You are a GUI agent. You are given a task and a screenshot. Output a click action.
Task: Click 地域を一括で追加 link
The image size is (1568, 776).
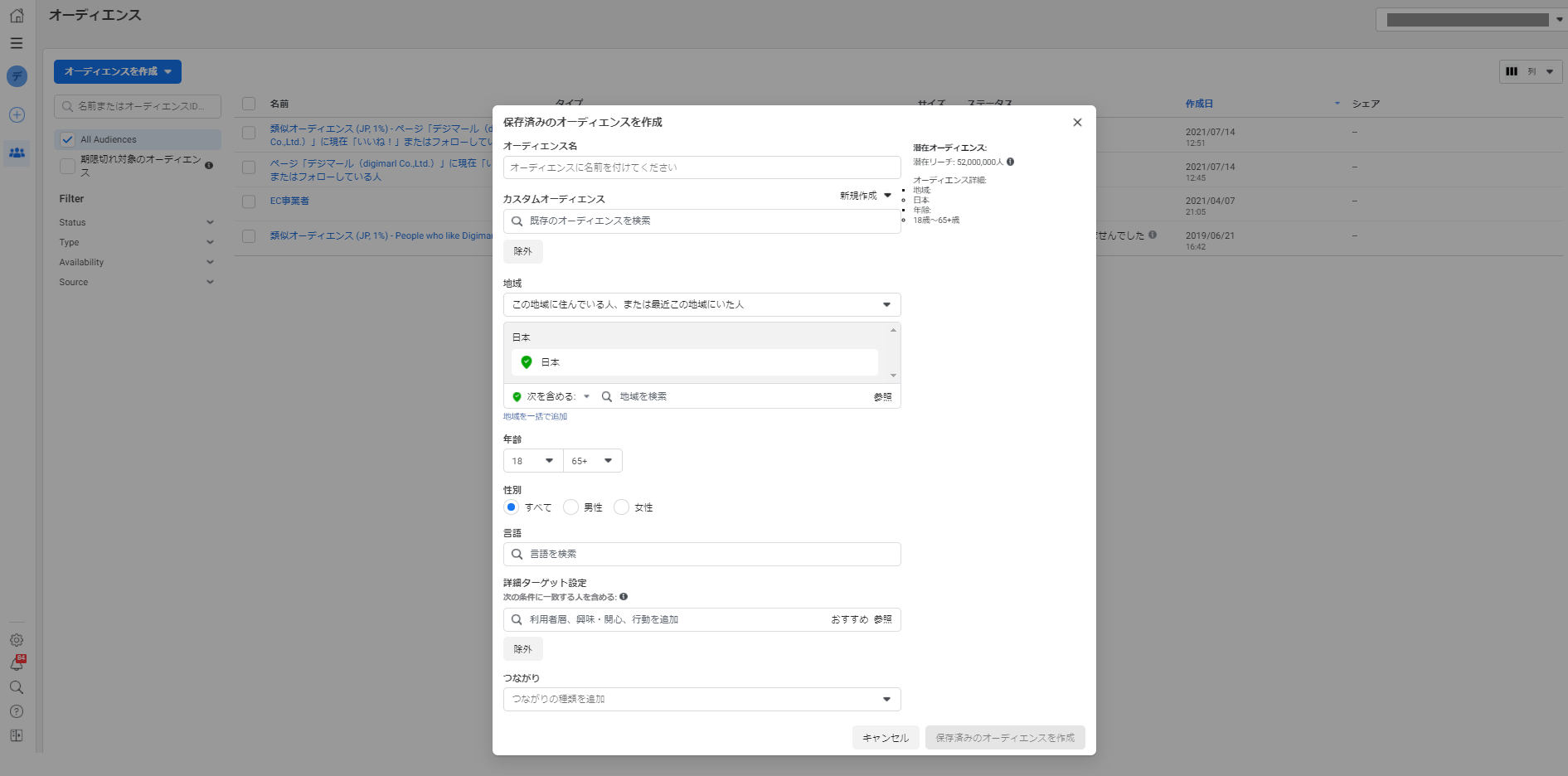[535, 417]
